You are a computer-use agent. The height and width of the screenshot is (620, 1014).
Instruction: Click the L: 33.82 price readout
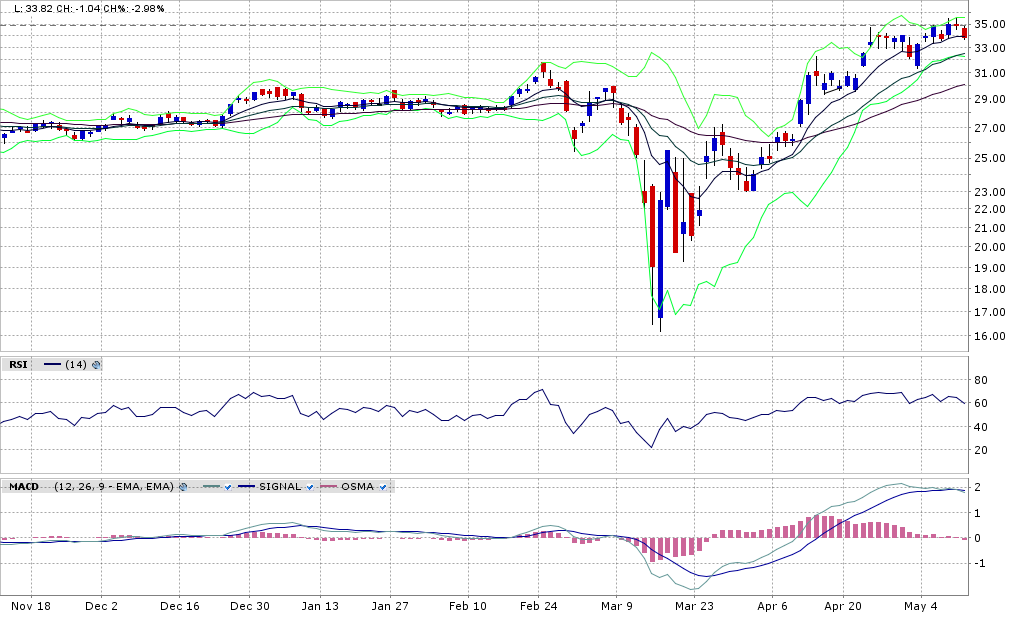pos(32,8)
